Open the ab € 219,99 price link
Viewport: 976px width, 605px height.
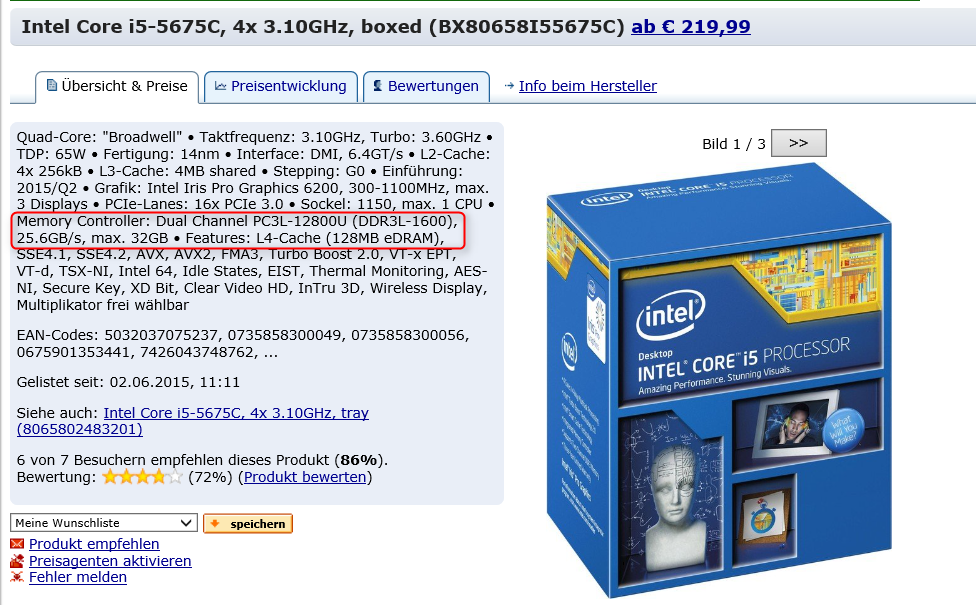pos(691,27)
